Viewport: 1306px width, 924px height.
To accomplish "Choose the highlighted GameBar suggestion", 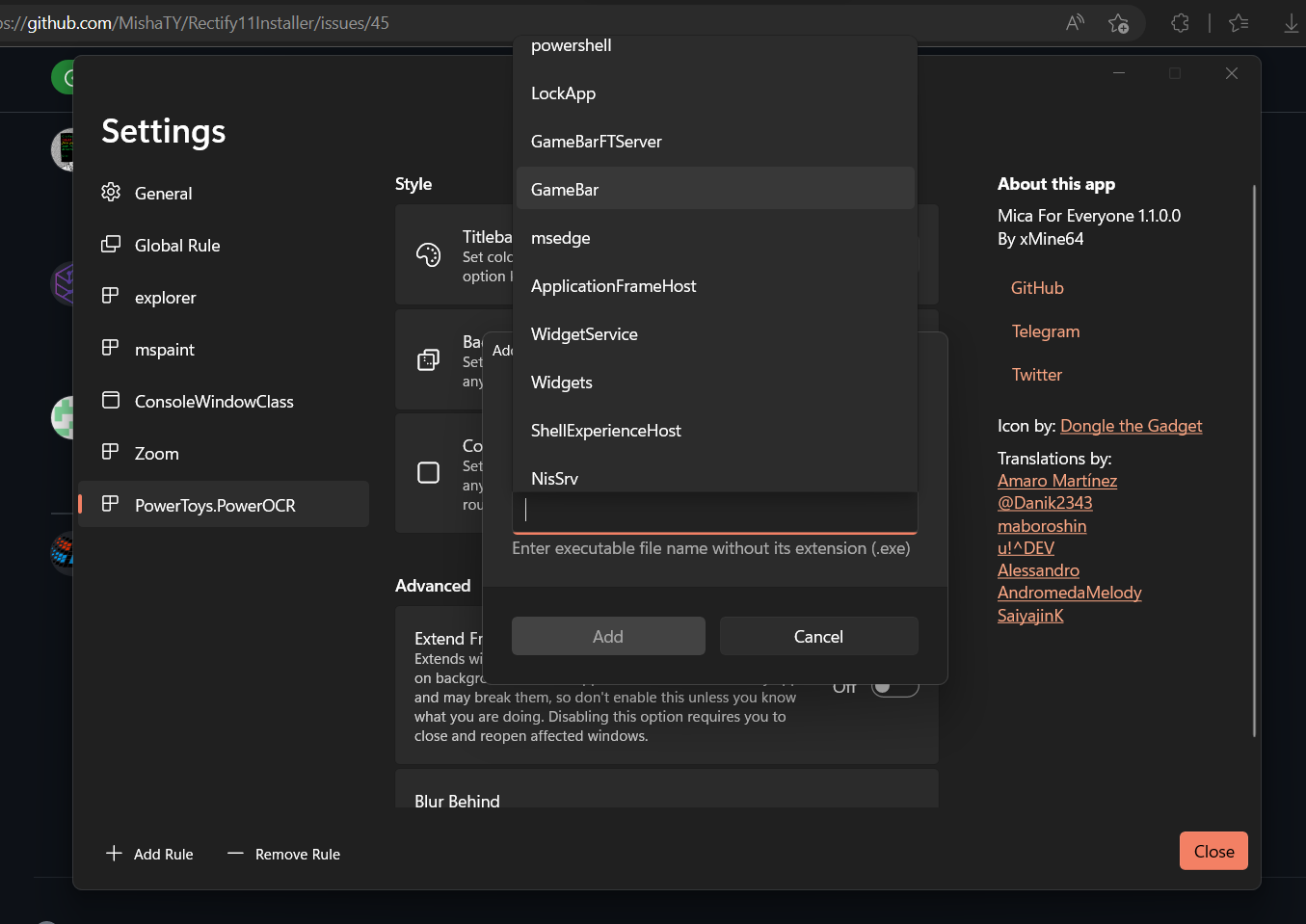I will [715, 188].
